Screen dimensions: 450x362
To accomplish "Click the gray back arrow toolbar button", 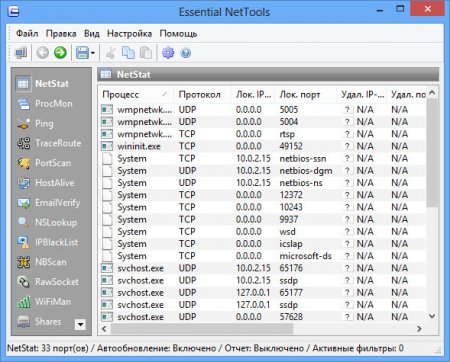I will tap(43, 53).
